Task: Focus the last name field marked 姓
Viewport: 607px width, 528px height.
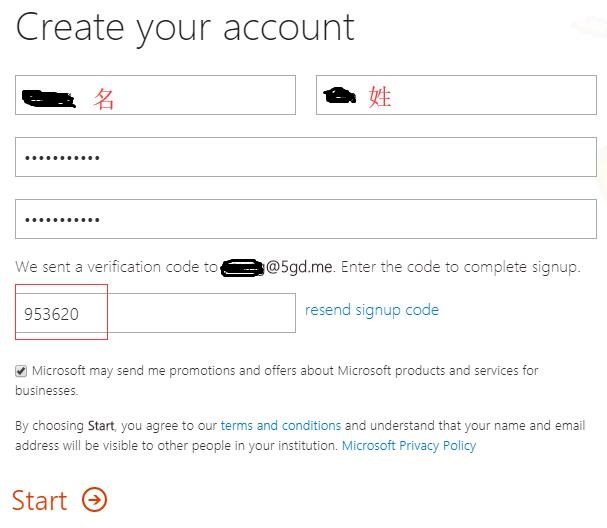Action: [x=456, y=95]
